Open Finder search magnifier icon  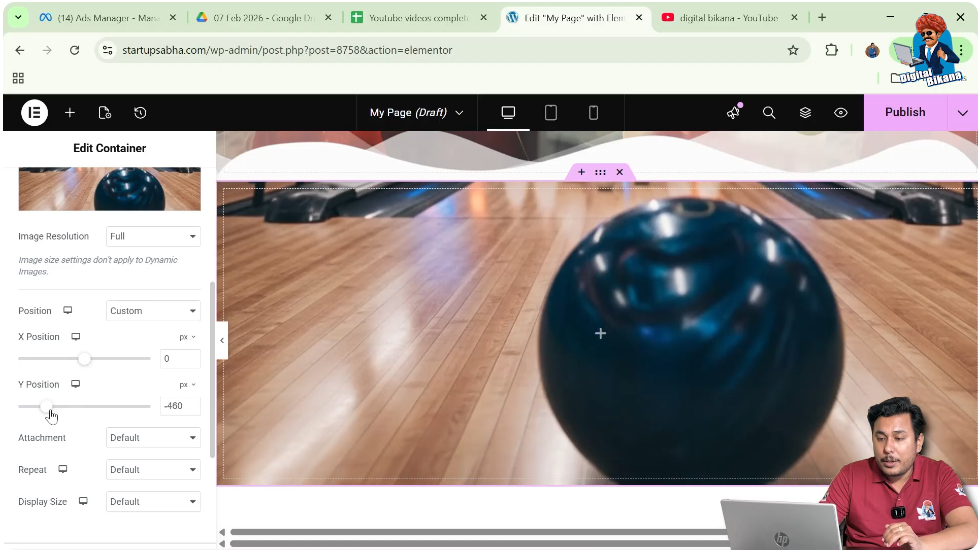tap(769, 113)
